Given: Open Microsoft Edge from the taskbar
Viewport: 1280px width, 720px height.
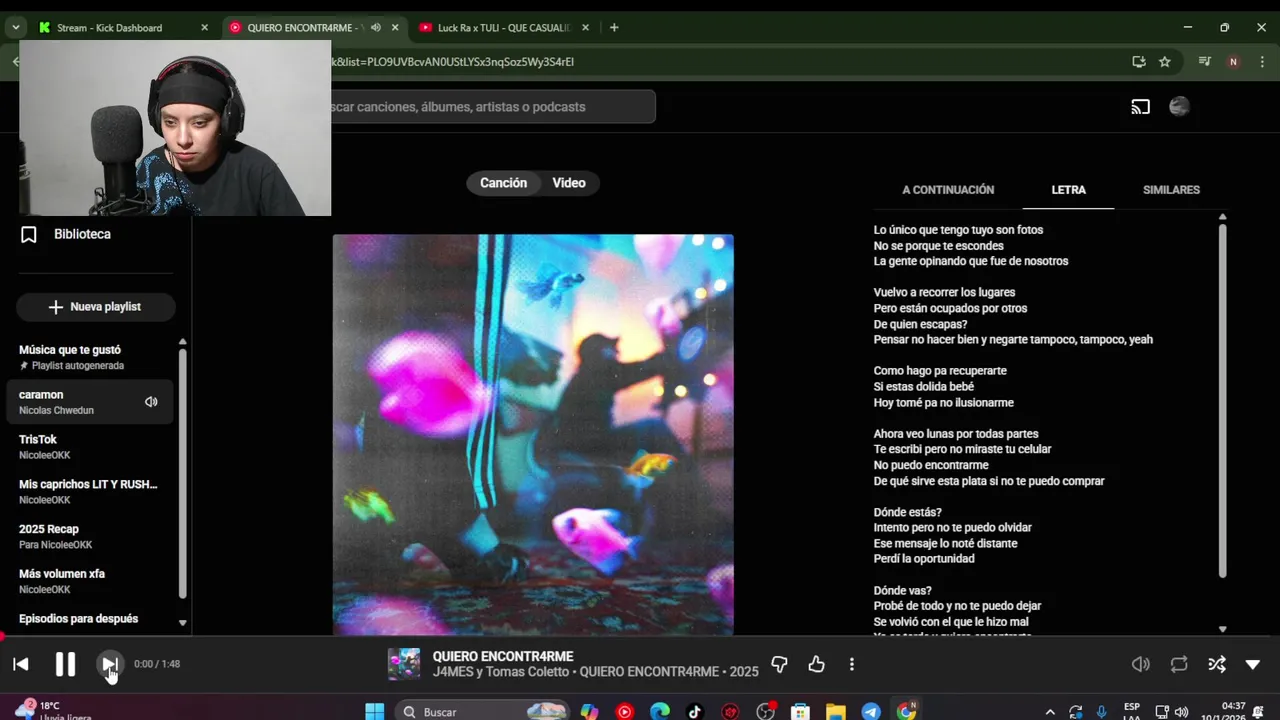Looking at the screenshot, I should (660, 712).
